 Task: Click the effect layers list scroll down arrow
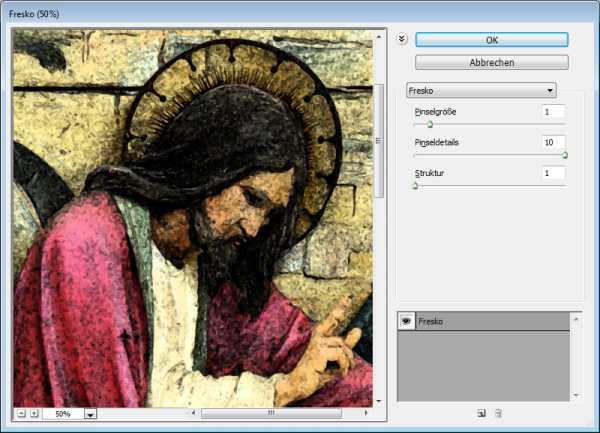point(576,395)
